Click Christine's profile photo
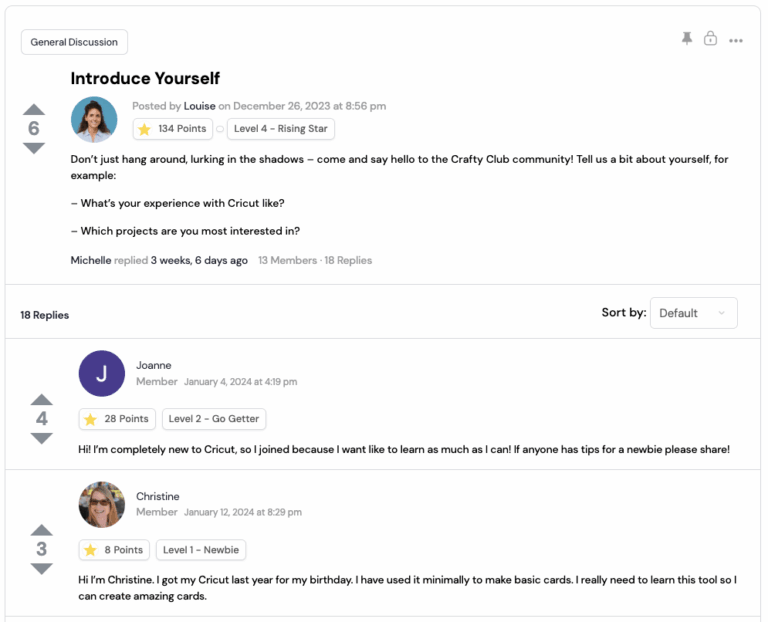 point(101,504)
